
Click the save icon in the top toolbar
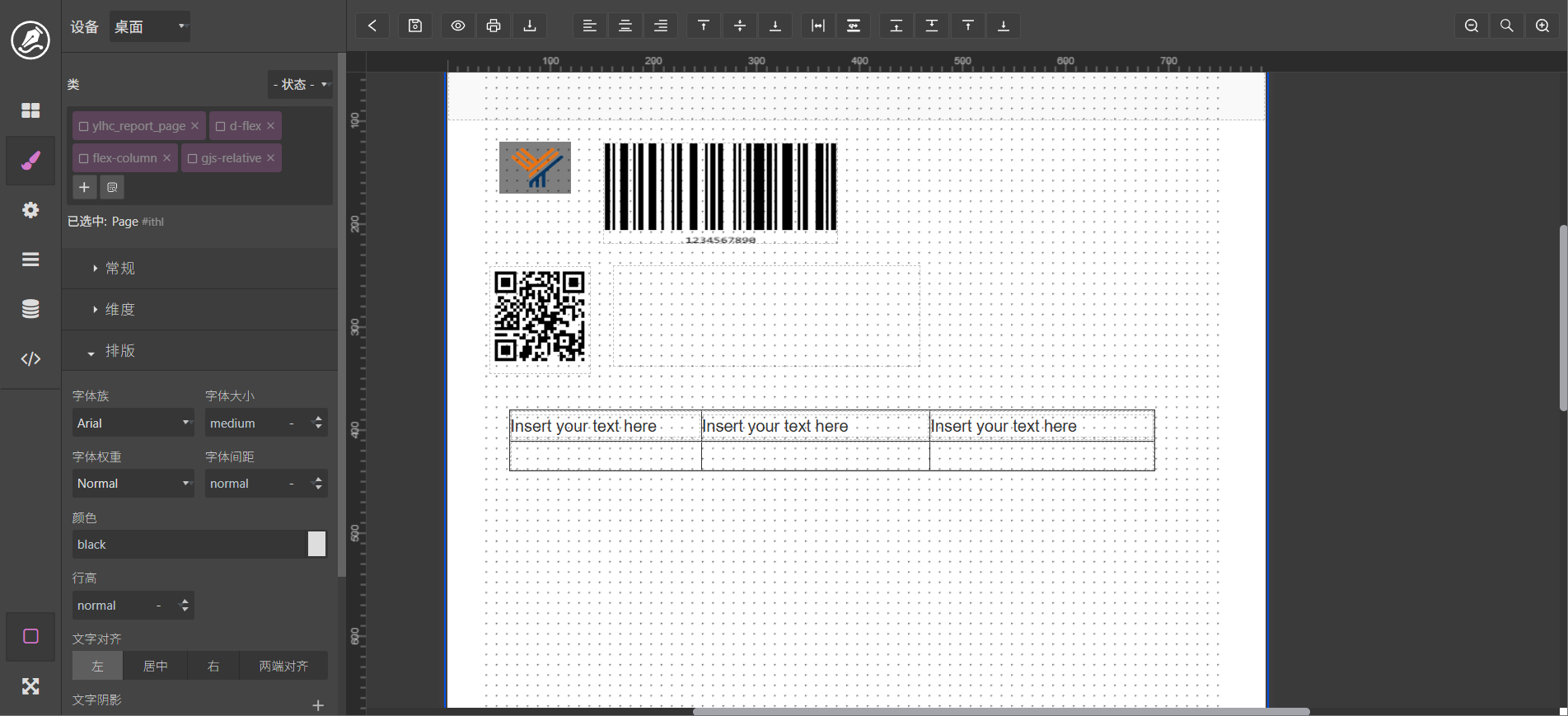pos(415,26)
